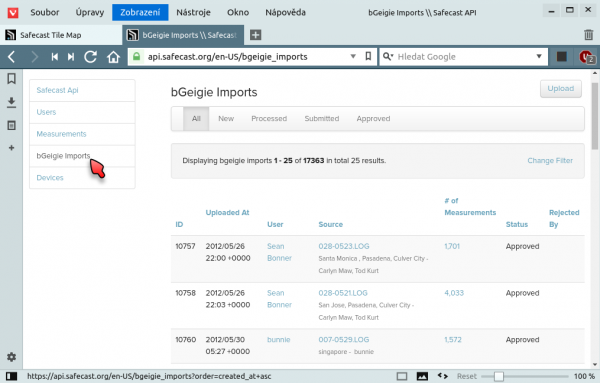Switch to the Safecast Tile Map tab

pyautogui.click(x=61, y=35)
